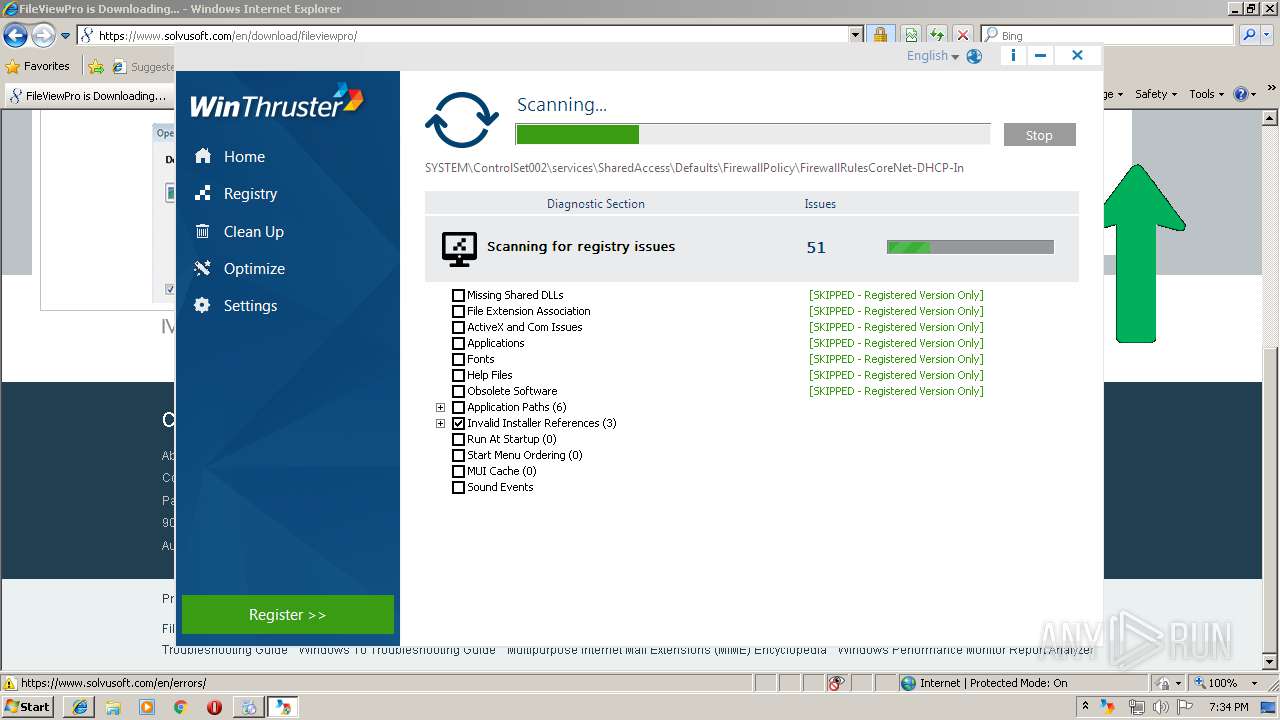Screen dimensions: 1280x720
Task: Click the Bing search magnifier button
Action: tap(1249, 35)
